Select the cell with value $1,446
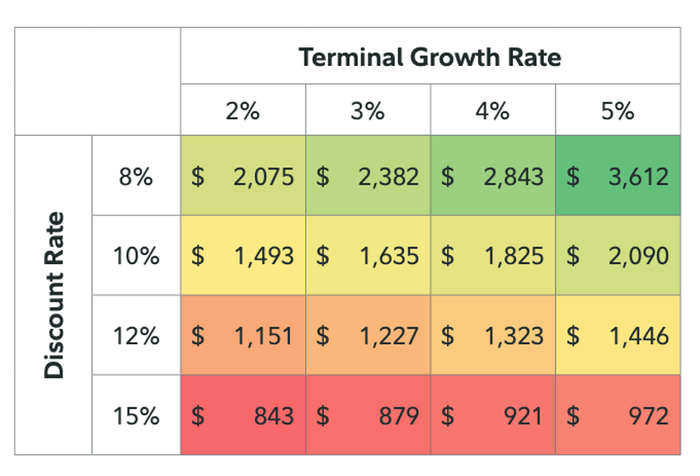This screenshot has width=700, height=476. coord(618,335)
